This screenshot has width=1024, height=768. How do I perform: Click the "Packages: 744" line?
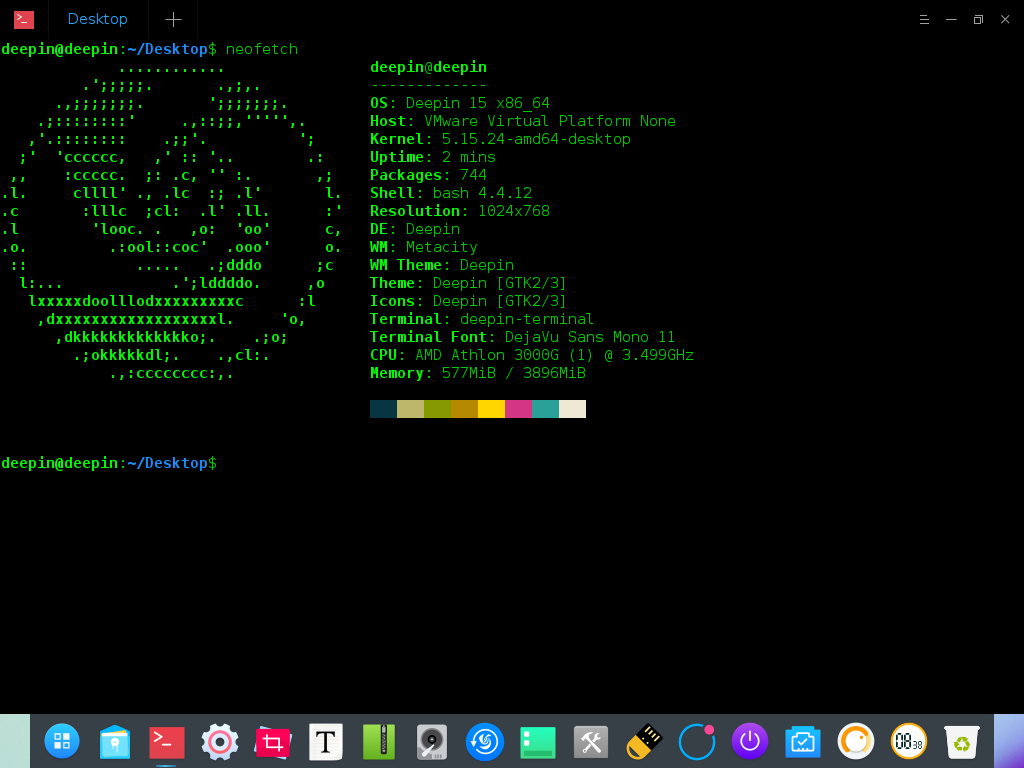pyautogui.click(x=428, y=175)
